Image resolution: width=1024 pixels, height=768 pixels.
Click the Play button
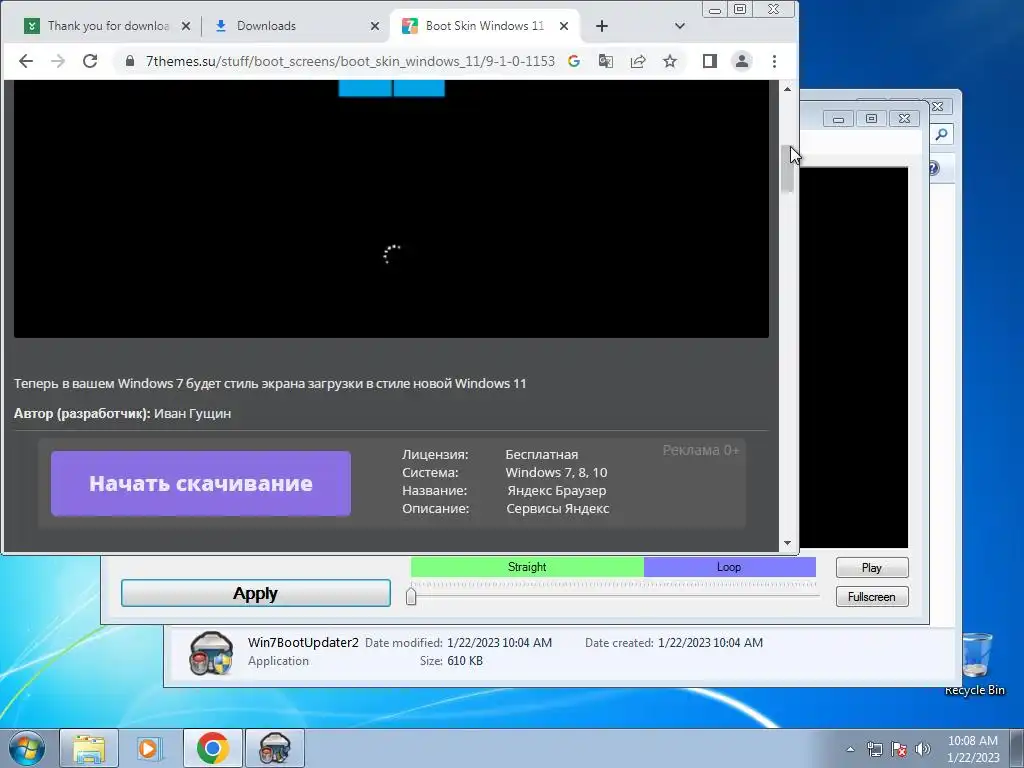point(872,568)
